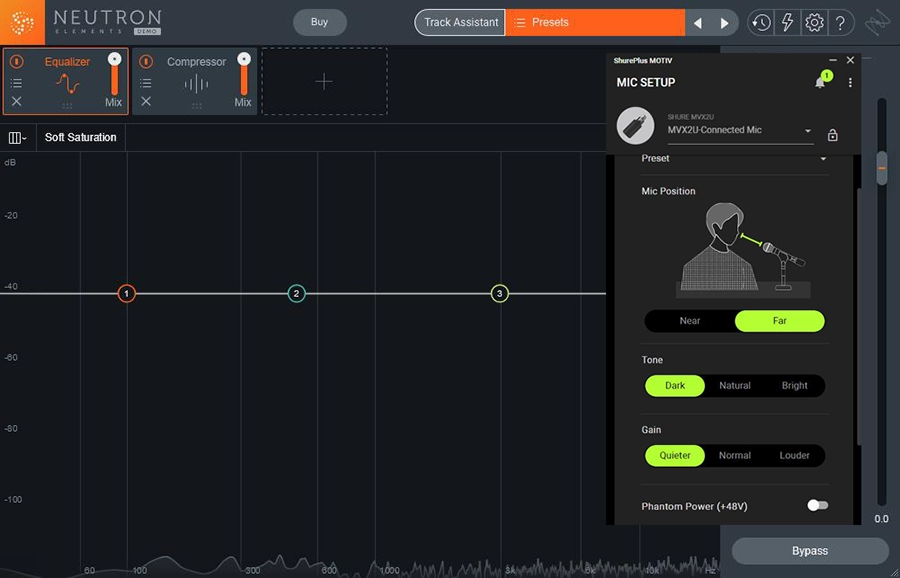
Task: Click the Compressor module drag handle dots
Action: coord(196,106)
